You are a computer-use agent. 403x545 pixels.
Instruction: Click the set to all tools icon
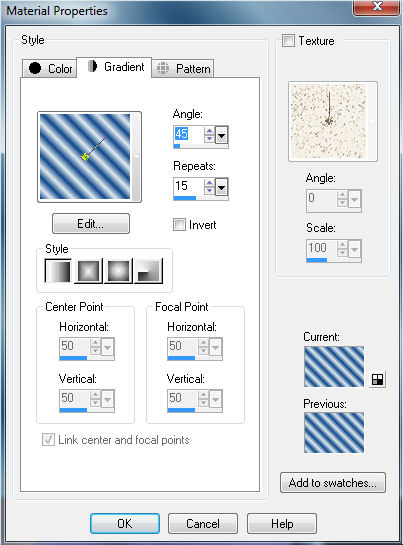[x=377, y=379]
